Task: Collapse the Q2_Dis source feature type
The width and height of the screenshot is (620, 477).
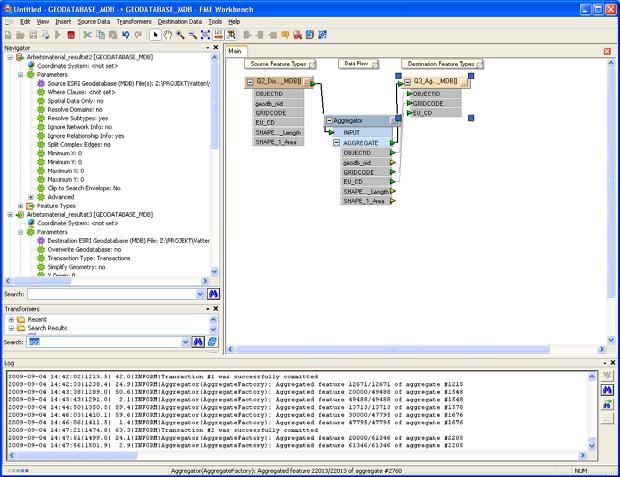Action: tap(250, 82)
